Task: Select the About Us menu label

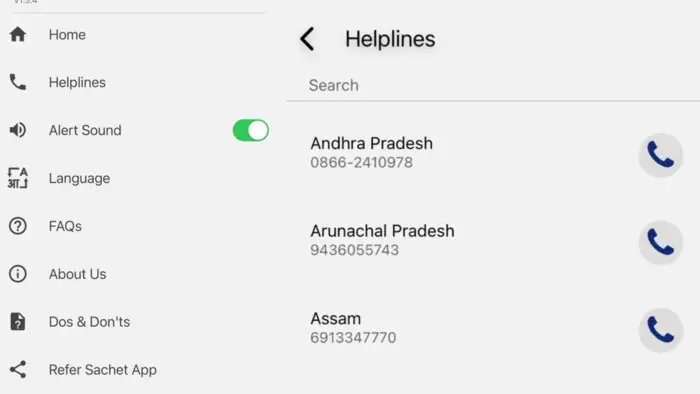Action: [78, 274]
